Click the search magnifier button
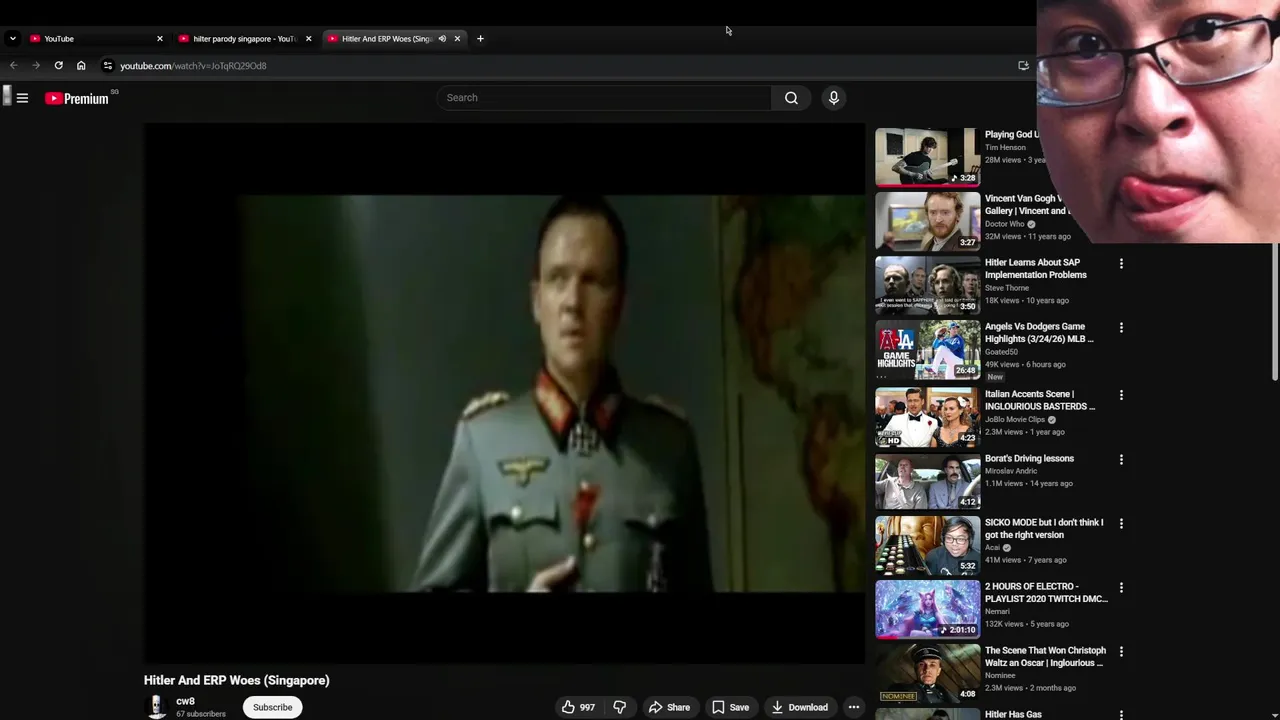Screen dimensions: 1280x720 791,98
